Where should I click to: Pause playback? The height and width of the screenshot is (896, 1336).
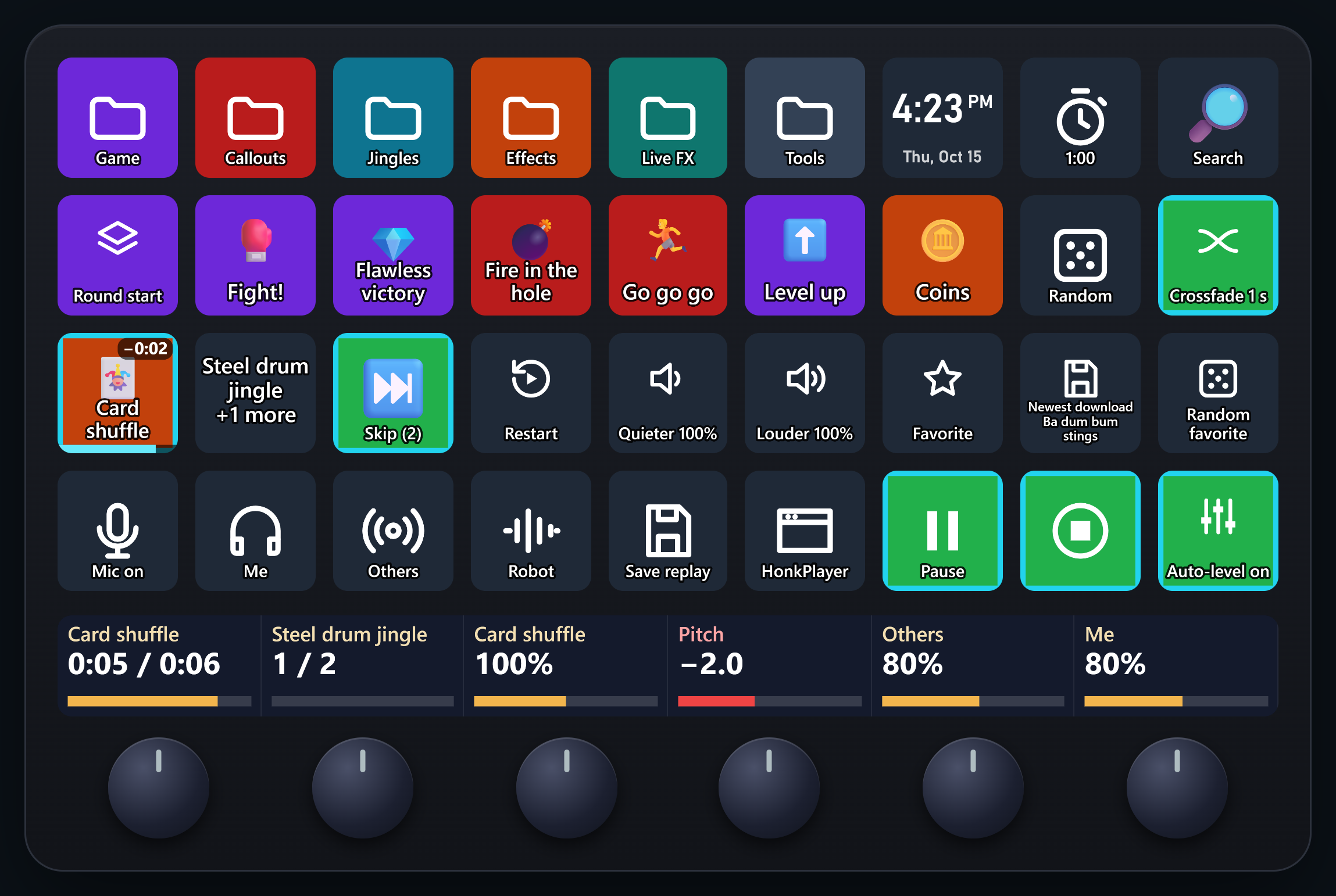click(942, 531)
